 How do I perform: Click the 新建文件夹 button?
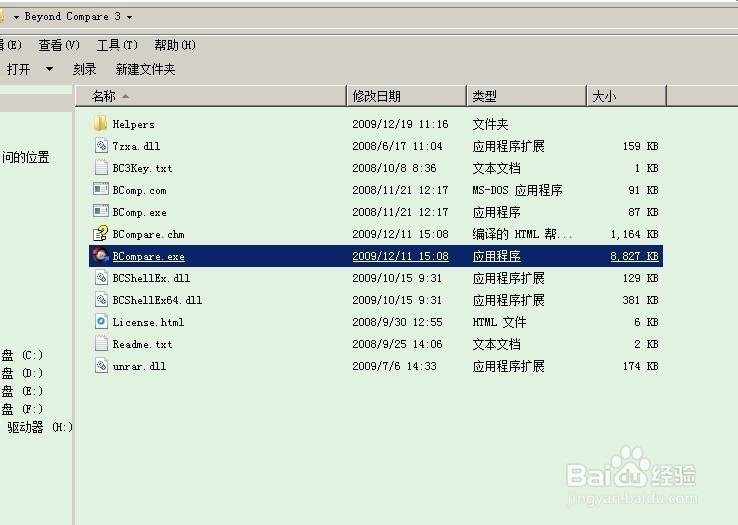tap(145, 69)
